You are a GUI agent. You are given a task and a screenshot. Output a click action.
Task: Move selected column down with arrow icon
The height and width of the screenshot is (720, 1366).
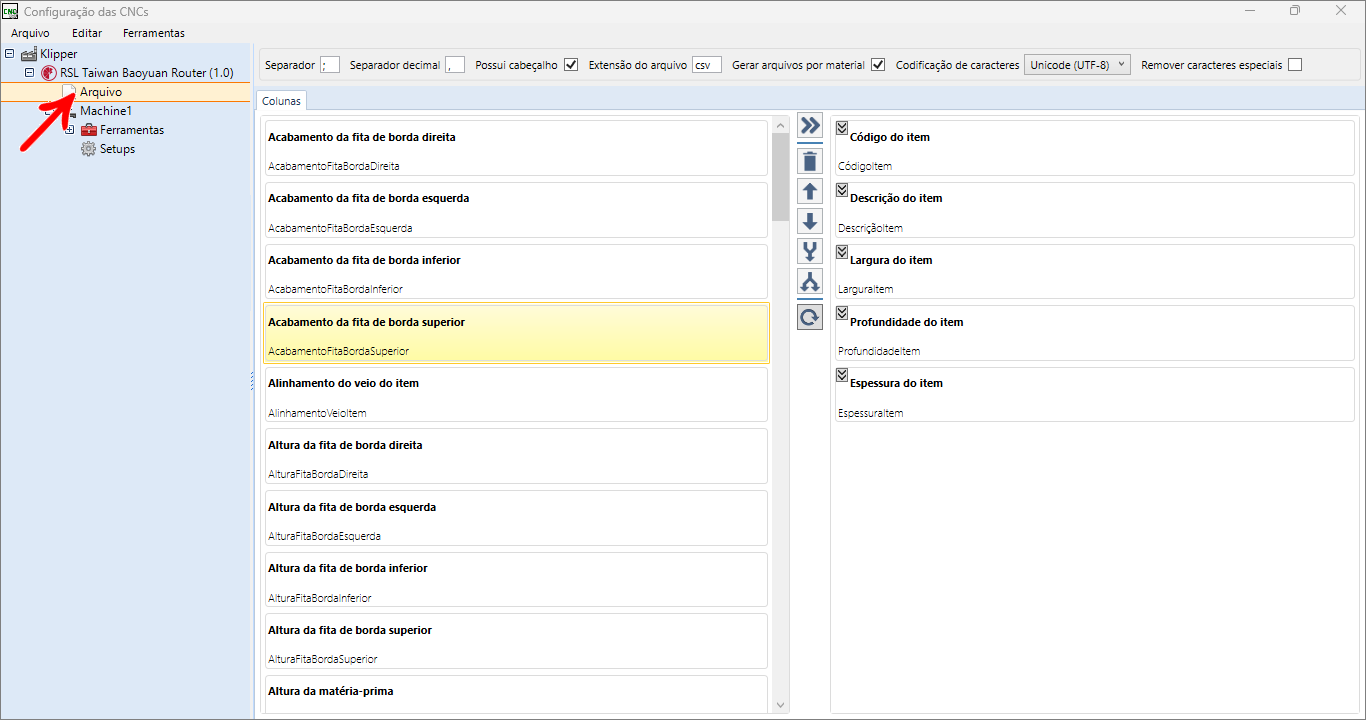(x=810, y=221)
